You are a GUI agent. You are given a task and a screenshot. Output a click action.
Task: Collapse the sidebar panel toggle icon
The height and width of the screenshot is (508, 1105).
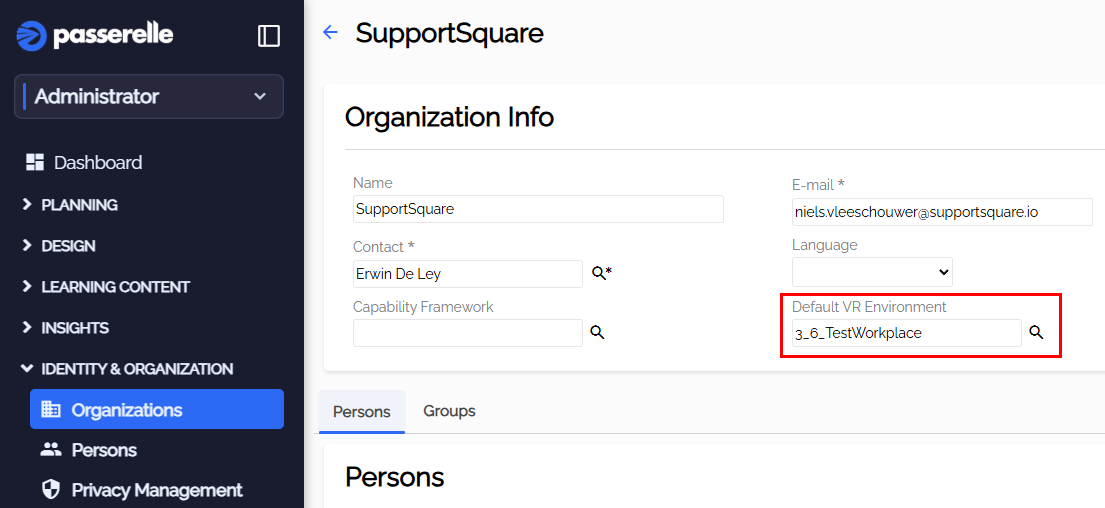point(269,36)
